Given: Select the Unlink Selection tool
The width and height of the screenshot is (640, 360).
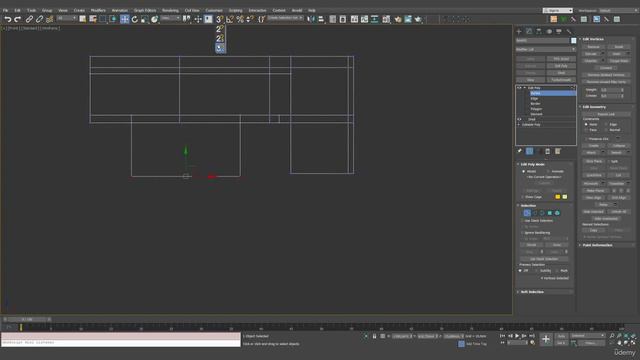Looking at the screenshot, I should [39, 19].
